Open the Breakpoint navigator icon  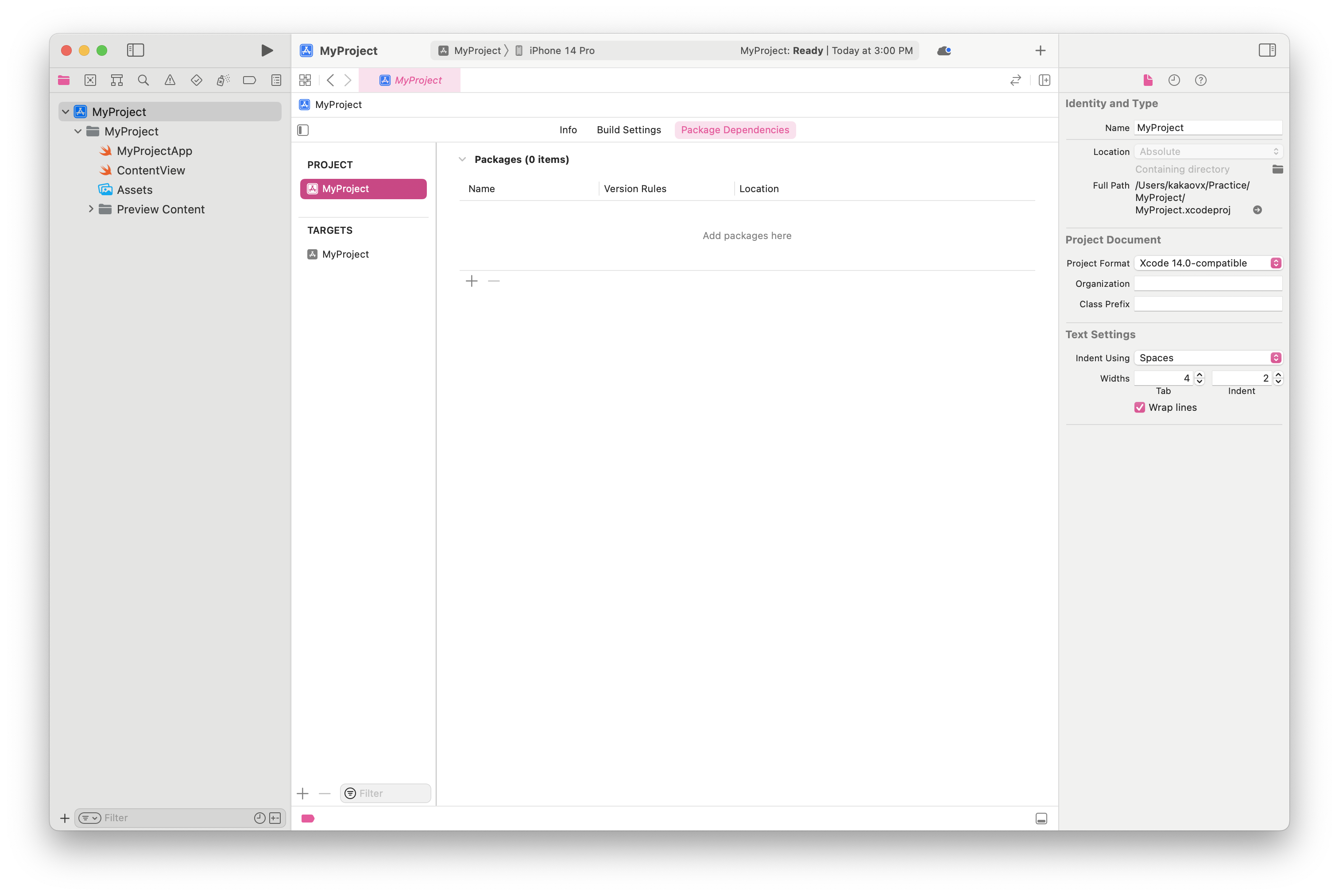(249, 80)
